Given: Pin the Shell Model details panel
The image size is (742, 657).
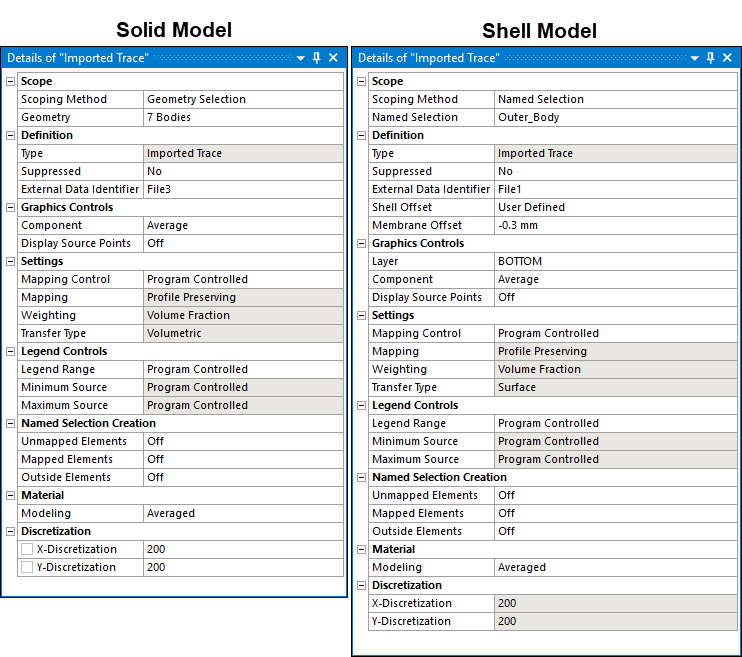Looking at the screenshot, I should click(x=710, y=58).
